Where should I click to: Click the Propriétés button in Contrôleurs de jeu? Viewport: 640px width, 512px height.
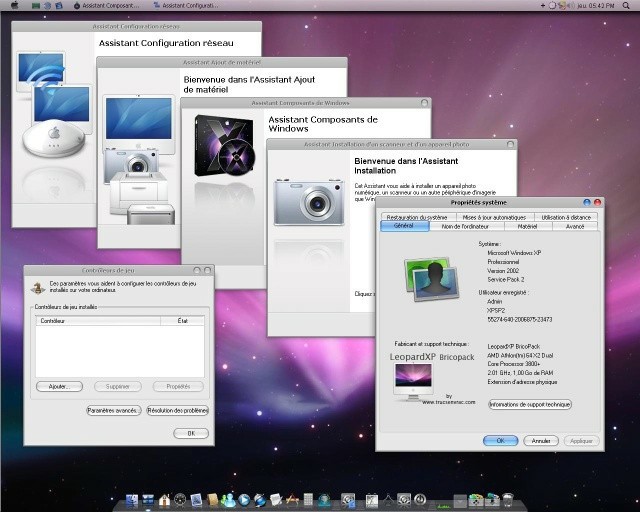coord(178,386)
